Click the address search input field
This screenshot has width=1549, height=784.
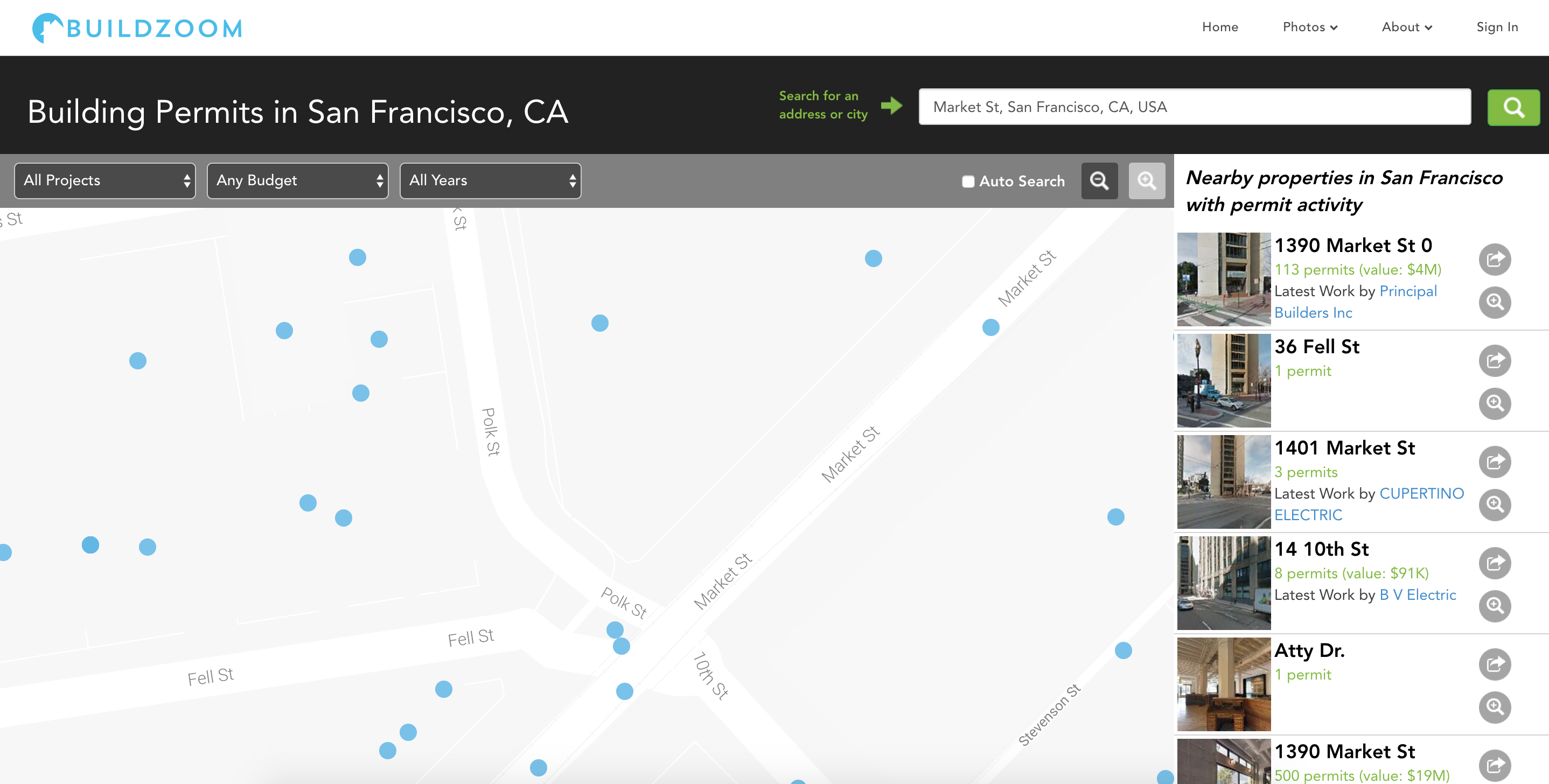coord(1194,107)
